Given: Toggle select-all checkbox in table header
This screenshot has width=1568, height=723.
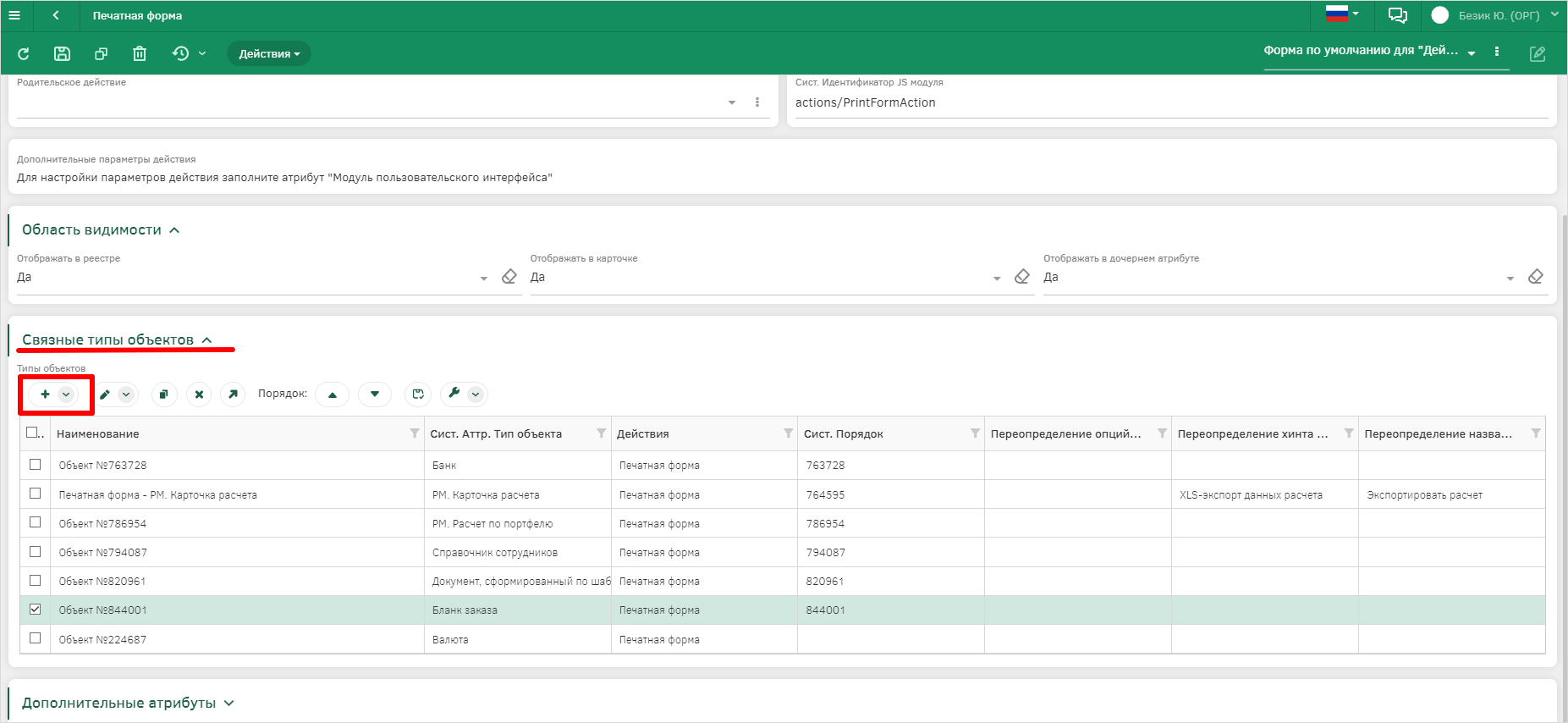Looking at the screenshot, I should (x=33, y=433).
